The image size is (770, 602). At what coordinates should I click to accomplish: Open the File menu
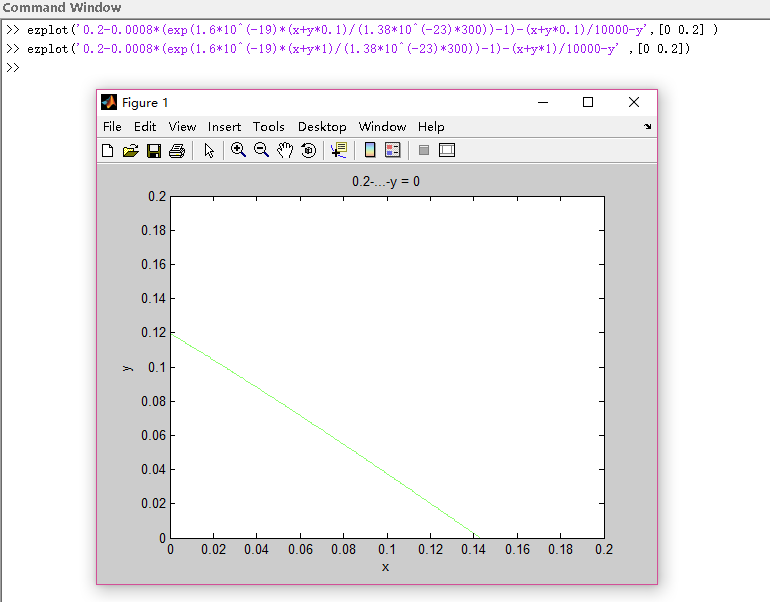(x=112, y=127)
